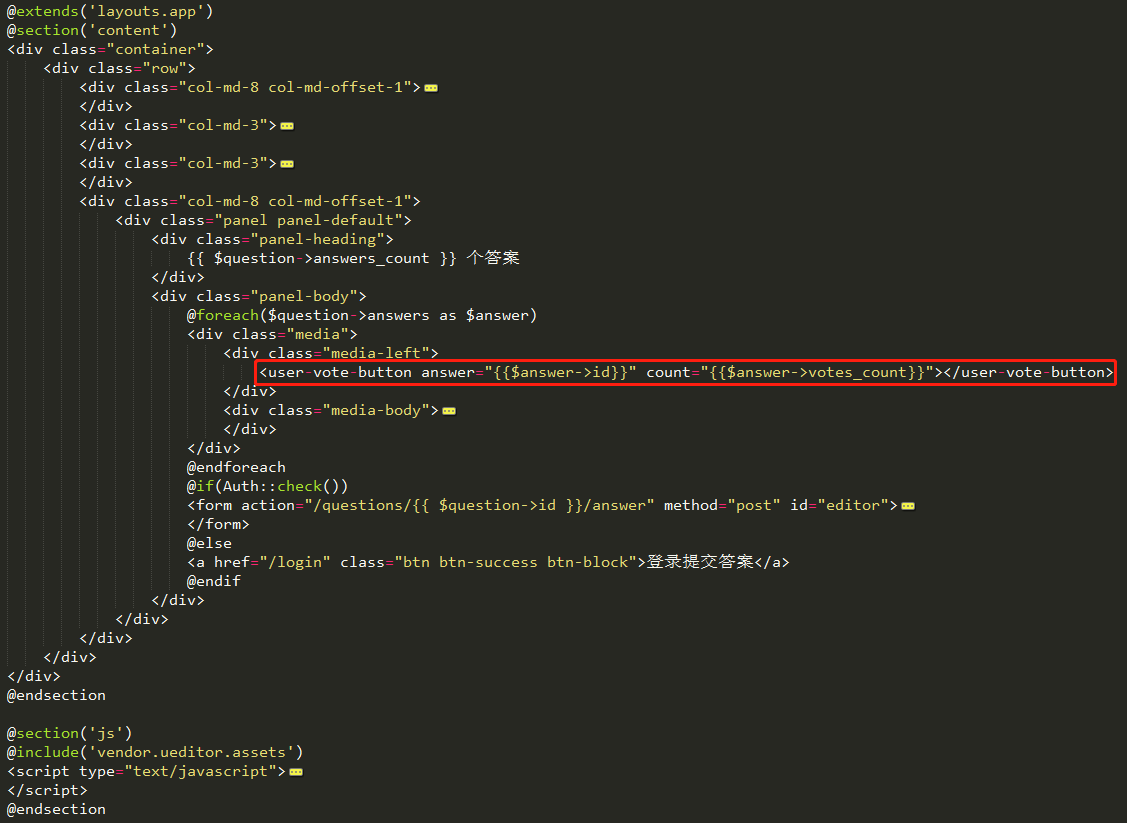Unfold the collapsed form block marker
The height and width of the screenshot is (823, 1127).
(908, 506)
